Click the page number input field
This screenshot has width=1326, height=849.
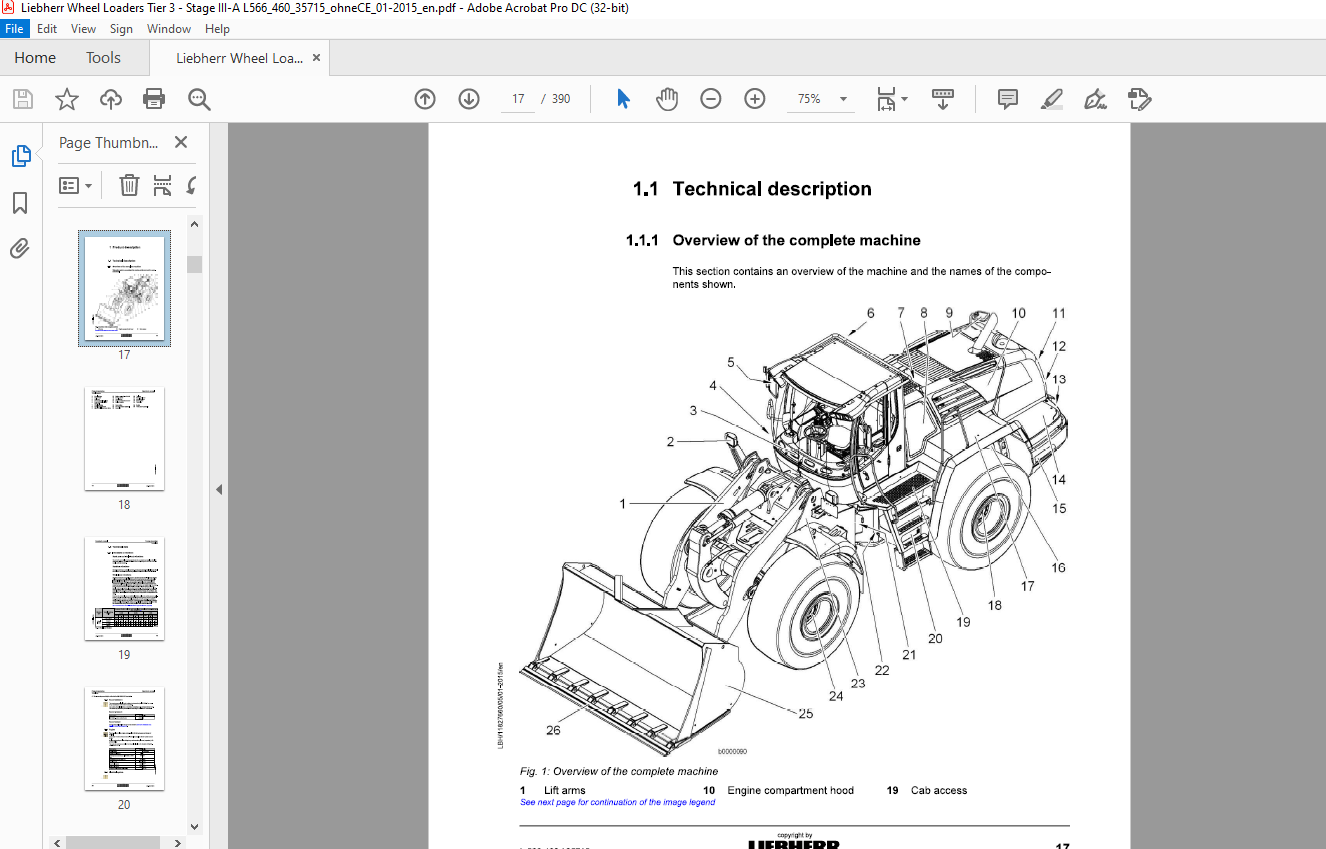(518, 99)
